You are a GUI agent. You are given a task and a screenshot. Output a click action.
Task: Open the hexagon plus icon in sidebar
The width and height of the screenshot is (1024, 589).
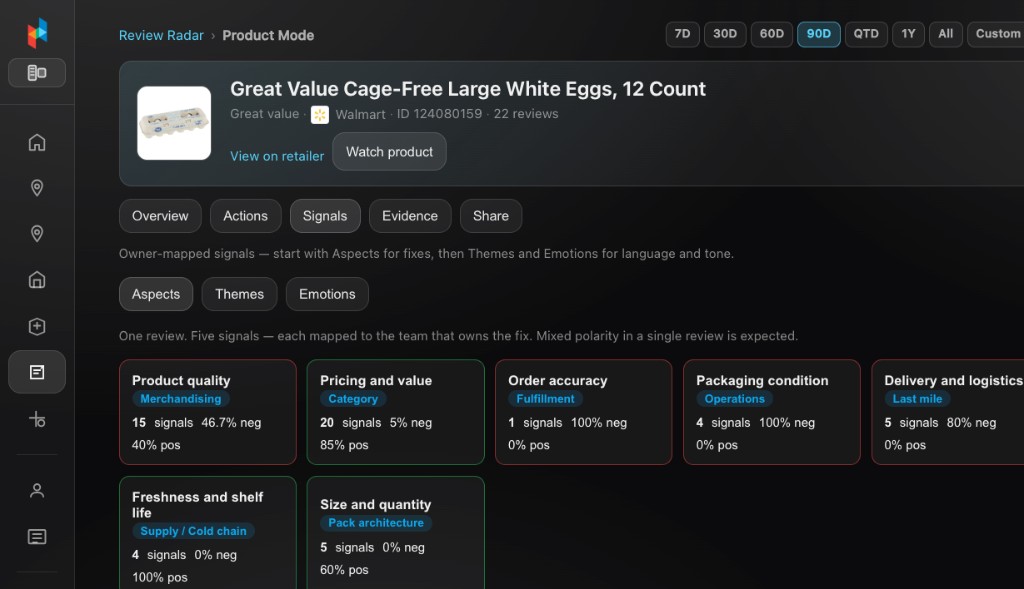point(37,326)
